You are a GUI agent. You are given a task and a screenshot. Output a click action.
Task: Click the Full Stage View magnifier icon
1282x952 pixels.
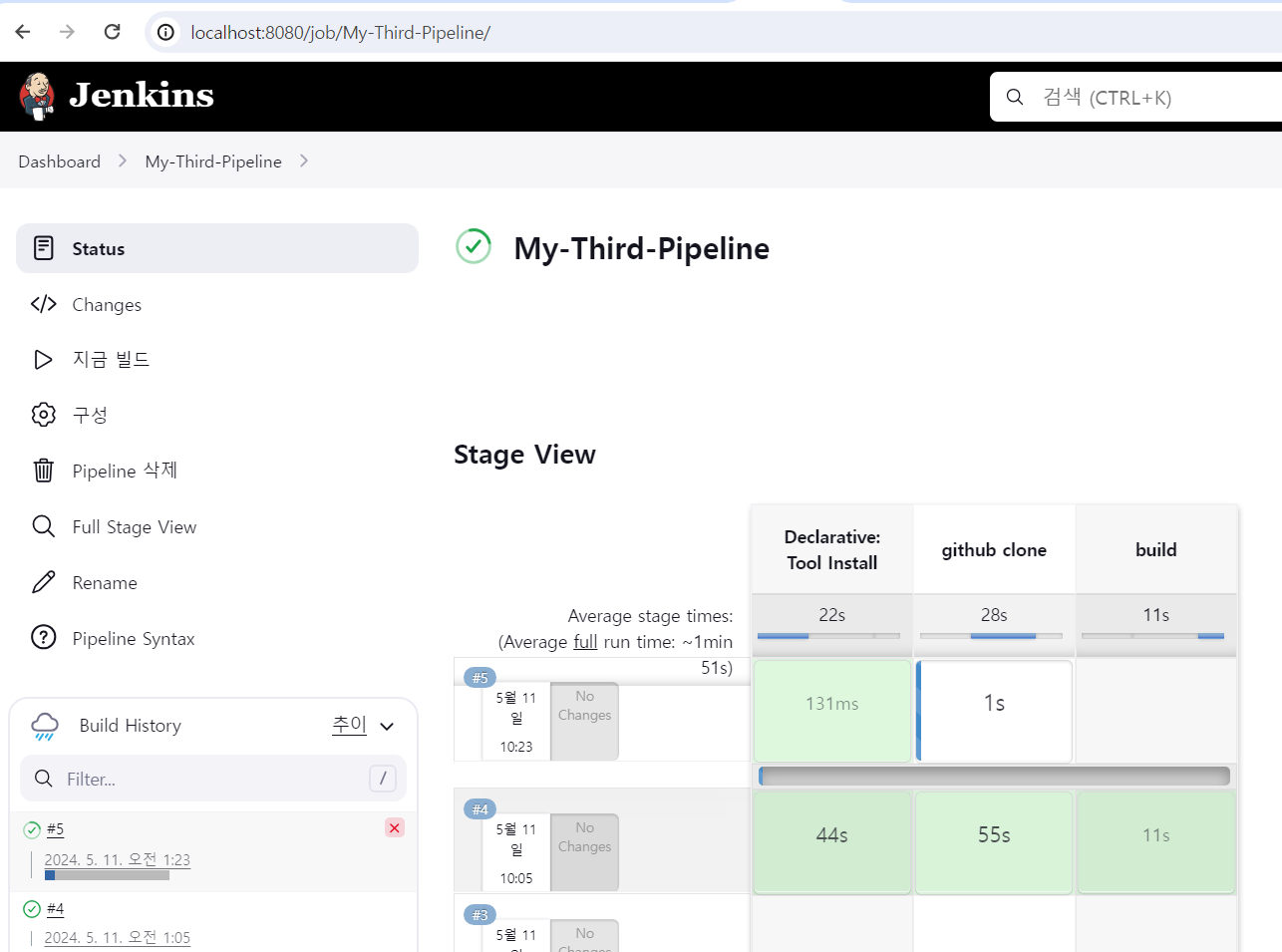click(x=43, y=526)
